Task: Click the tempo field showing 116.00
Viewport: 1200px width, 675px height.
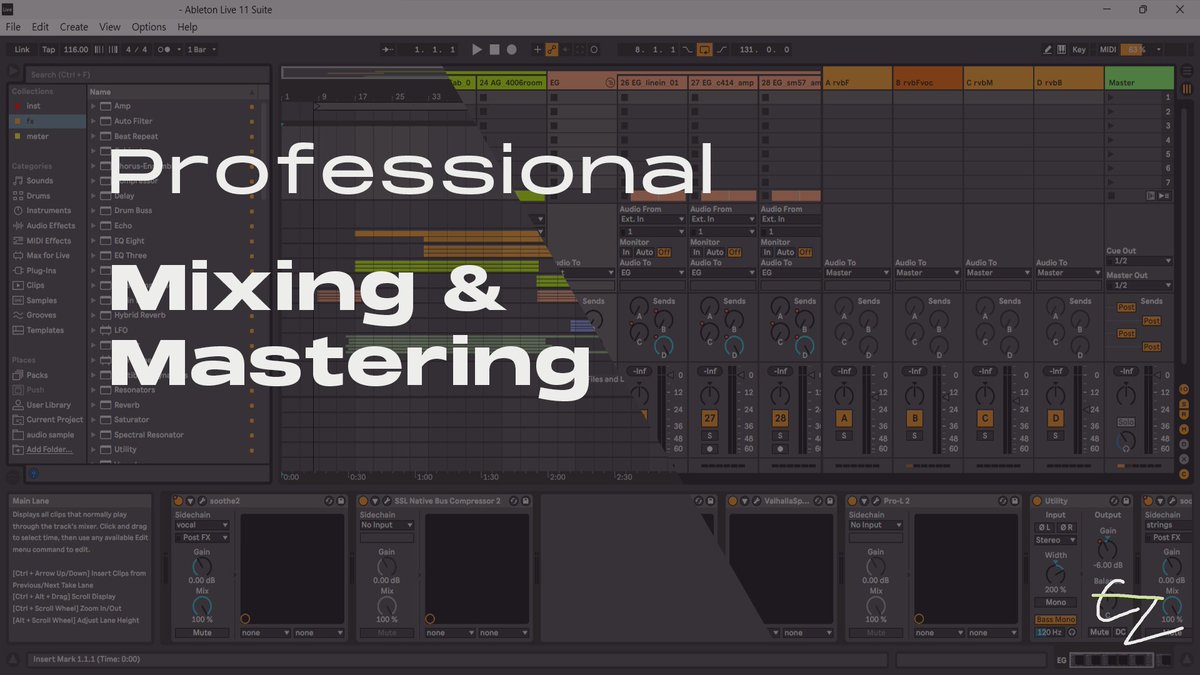Action: click(76, 49)
